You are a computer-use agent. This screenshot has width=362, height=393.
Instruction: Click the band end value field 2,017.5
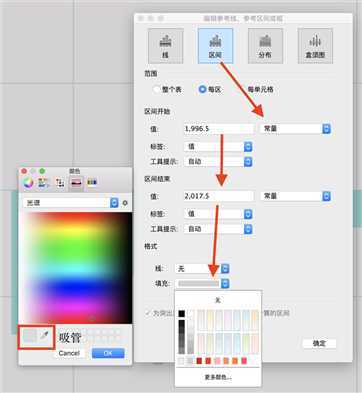click(x=219, y=196)
